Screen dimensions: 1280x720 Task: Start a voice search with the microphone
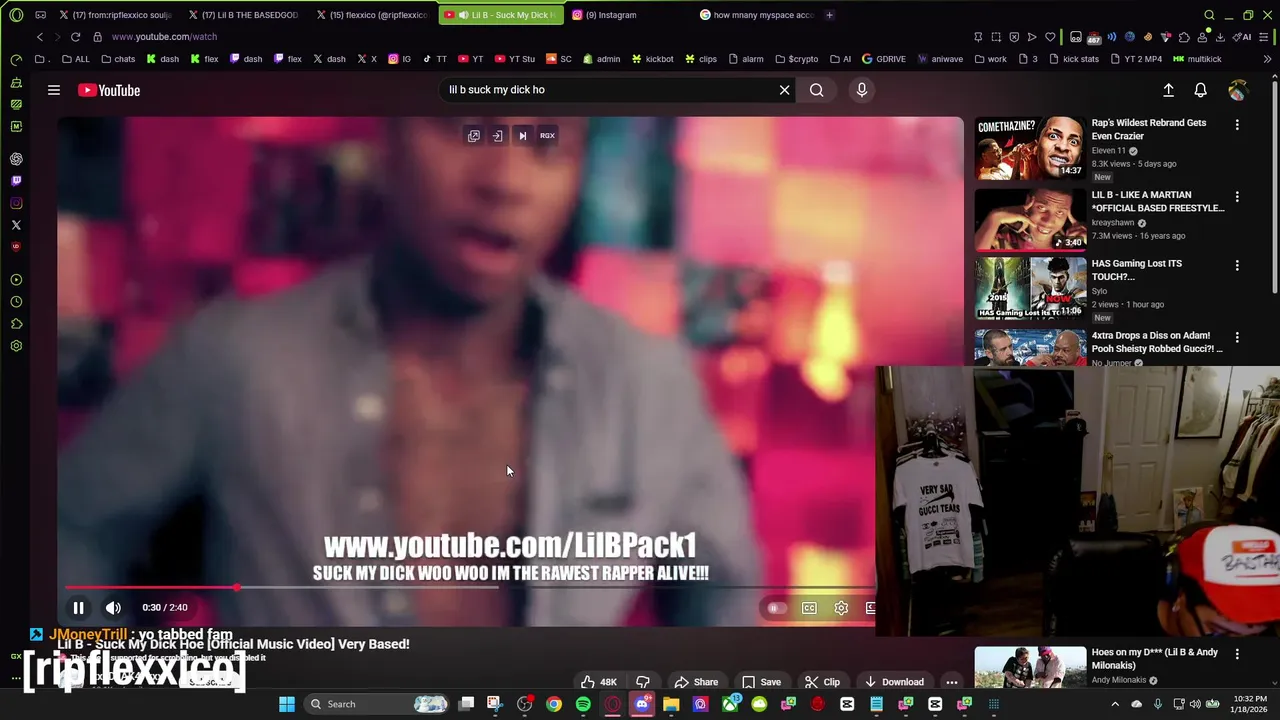pos(862,90)
